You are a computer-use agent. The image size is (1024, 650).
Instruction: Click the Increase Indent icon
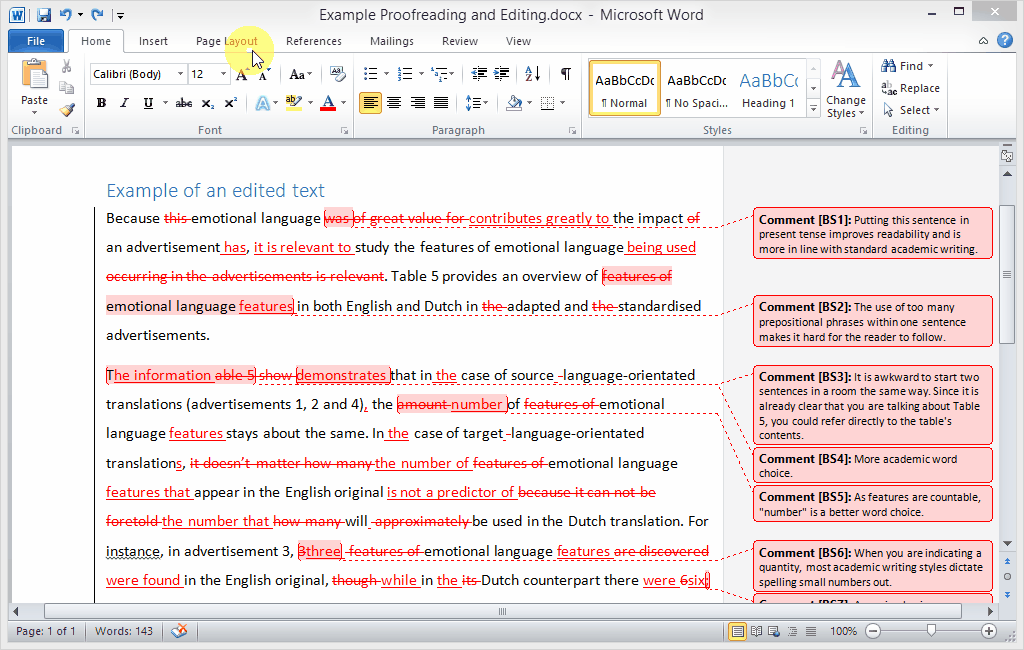coord(501,74)
